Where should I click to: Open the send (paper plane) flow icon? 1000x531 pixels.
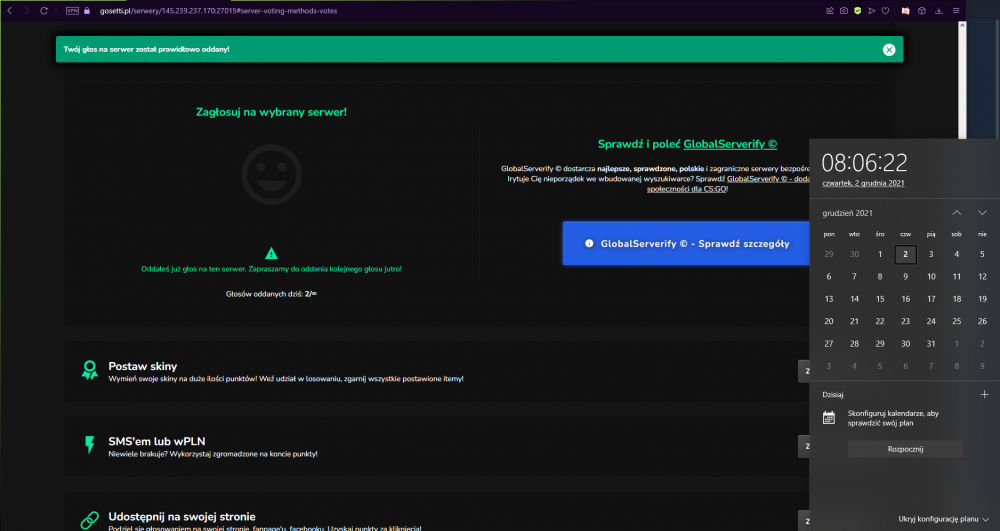point(872,11)
